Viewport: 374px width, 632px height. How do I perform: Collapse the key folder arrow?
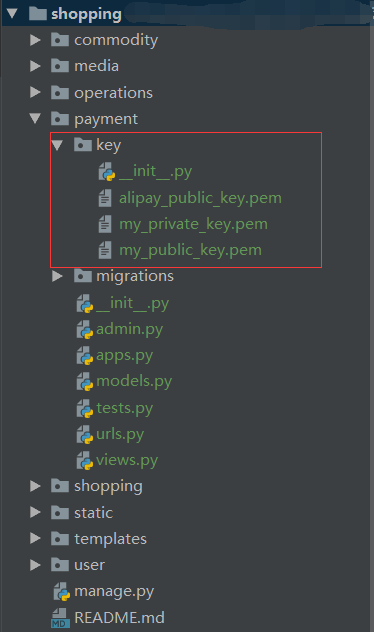[57, 145]
